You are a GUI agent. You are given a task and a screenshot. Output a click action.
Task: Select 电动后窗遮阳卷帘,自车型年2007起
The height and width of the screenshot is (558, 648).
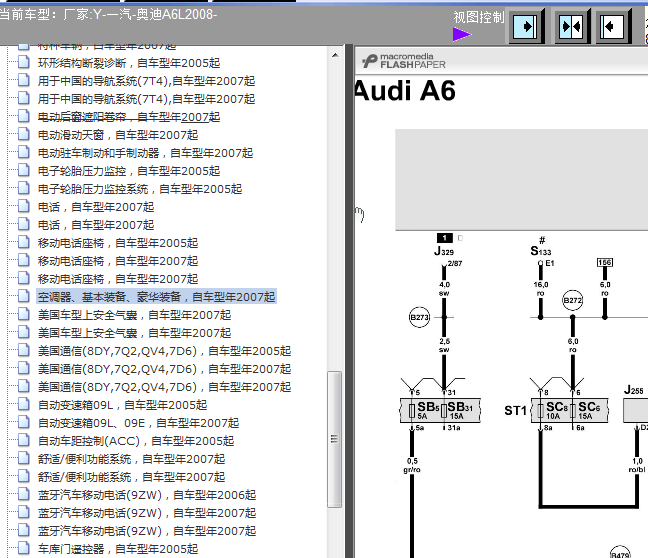click(x=129, y=117)
